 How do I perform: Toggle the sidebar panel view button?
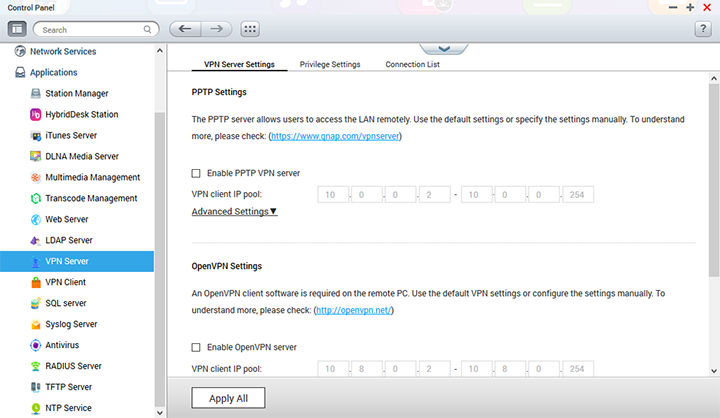17,29
